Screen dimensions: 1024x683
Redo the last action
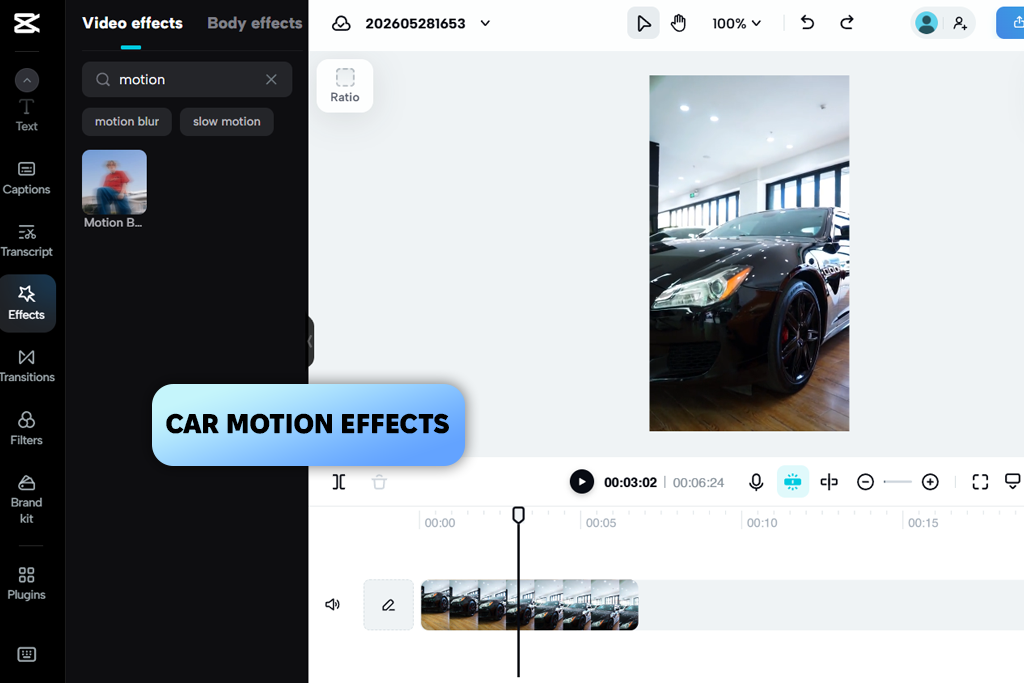click(846, 23)
